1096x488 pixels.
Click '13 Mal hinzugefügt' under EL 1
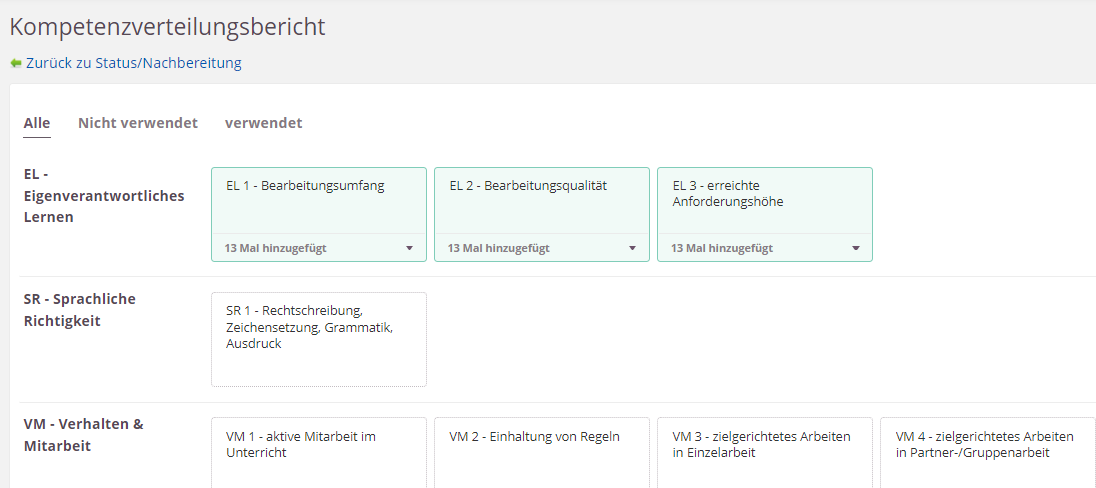[276, 248]
